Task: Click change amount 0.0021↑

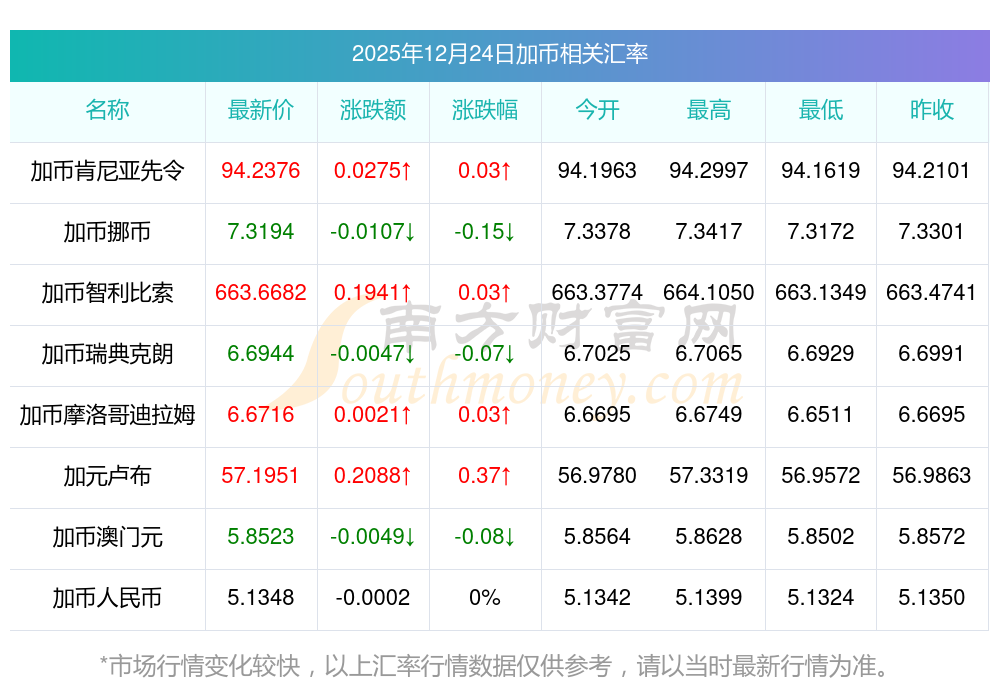Action: click(373, 415)
